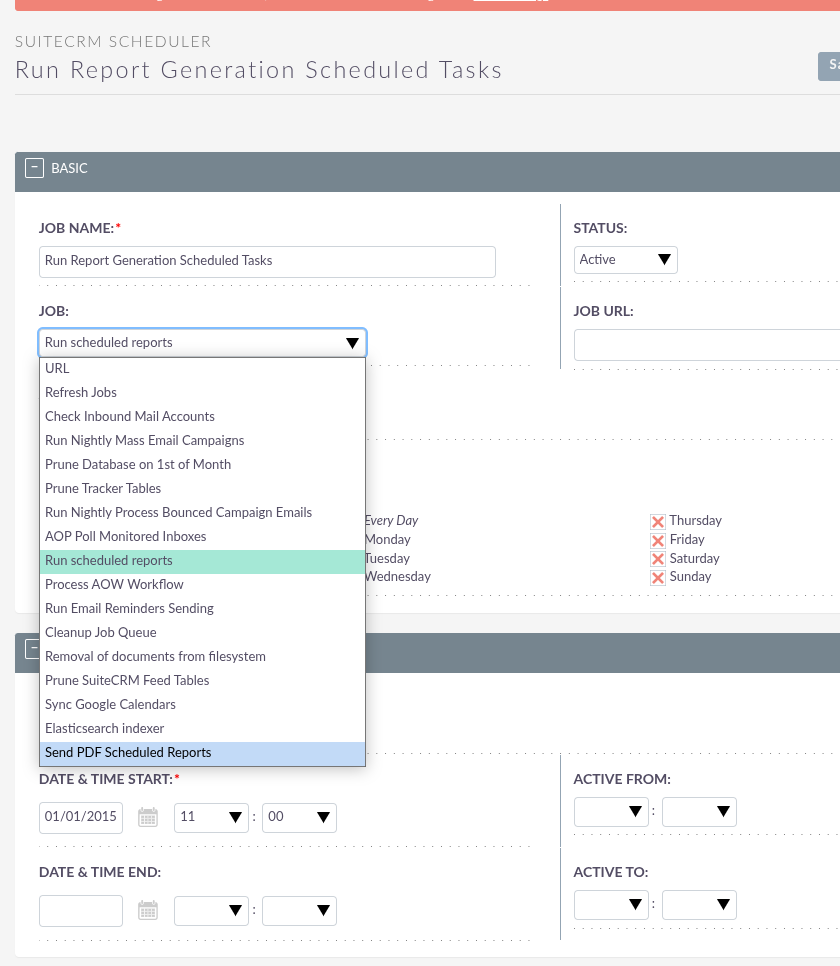840x966 pixels.
Task: Open start minute dropdown showing 00
Action: point(299,818)
